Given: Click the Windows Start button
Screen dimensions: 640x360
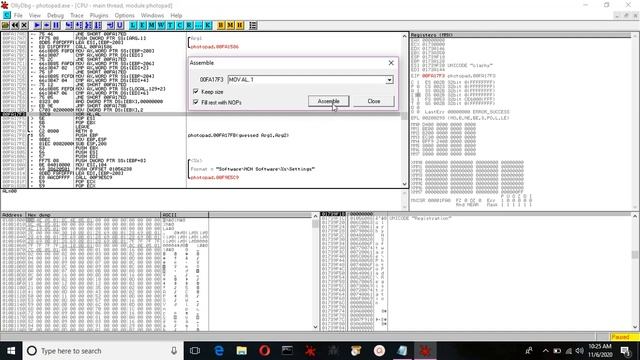Looking at the screenshot, I should [x=11, y=351].
